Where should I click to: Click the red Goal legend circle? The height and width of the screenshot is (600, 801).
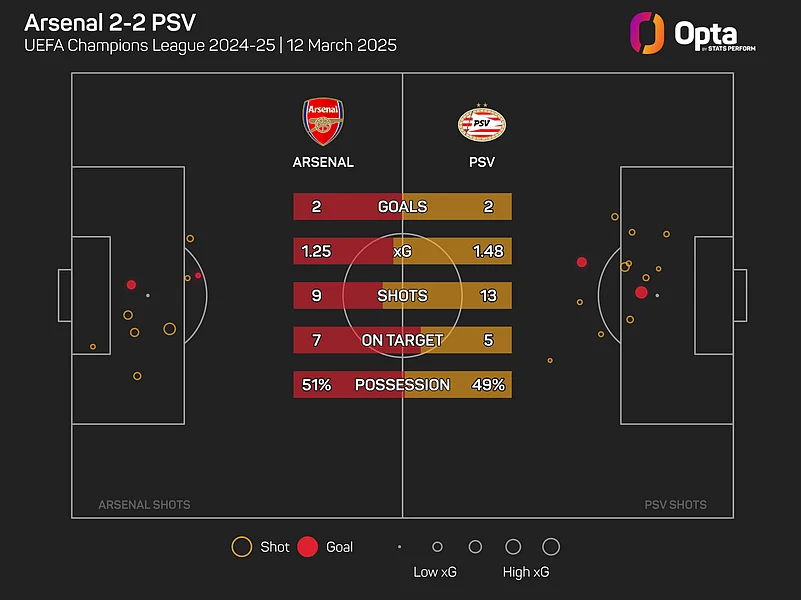pyautogui.click(x=308, y=547)
